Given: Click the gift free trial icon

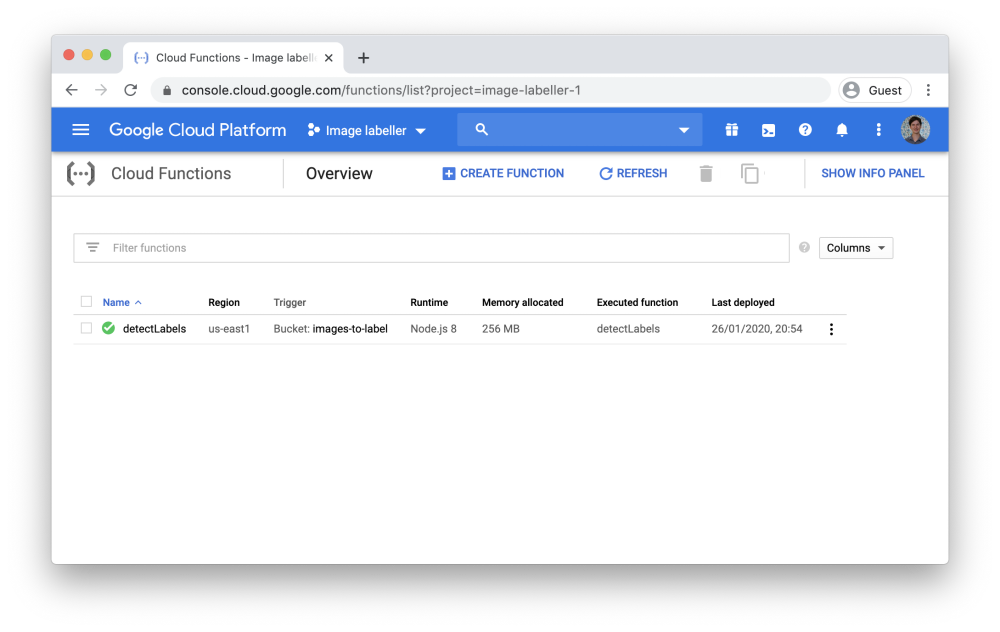Looking at the screenshot, I should tap(732, 130).
